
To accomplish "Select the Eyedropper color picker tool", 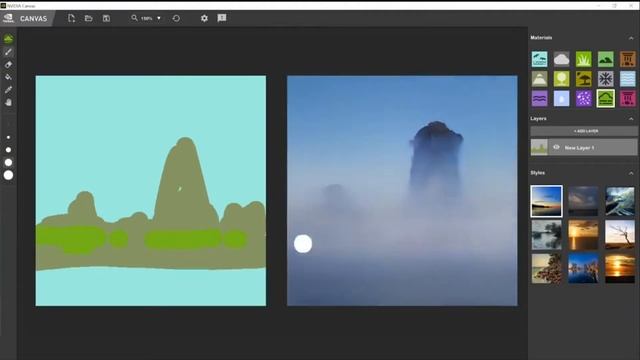I will click(8, 90).
